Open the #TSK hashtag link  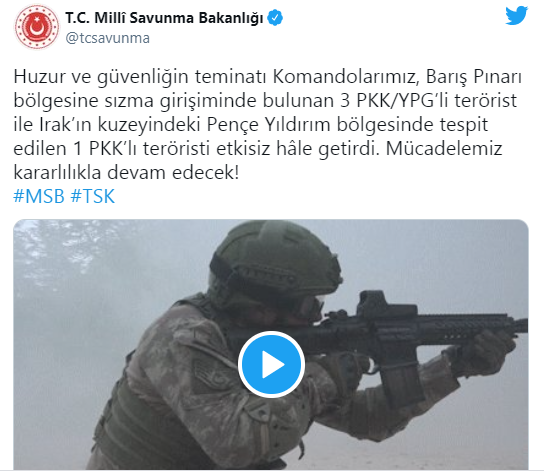(x=93, y=196)
